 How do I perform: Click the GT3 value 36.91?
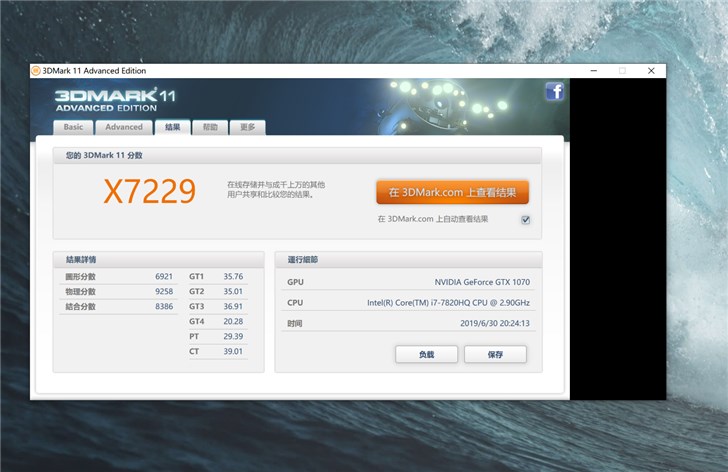[233, 306]
